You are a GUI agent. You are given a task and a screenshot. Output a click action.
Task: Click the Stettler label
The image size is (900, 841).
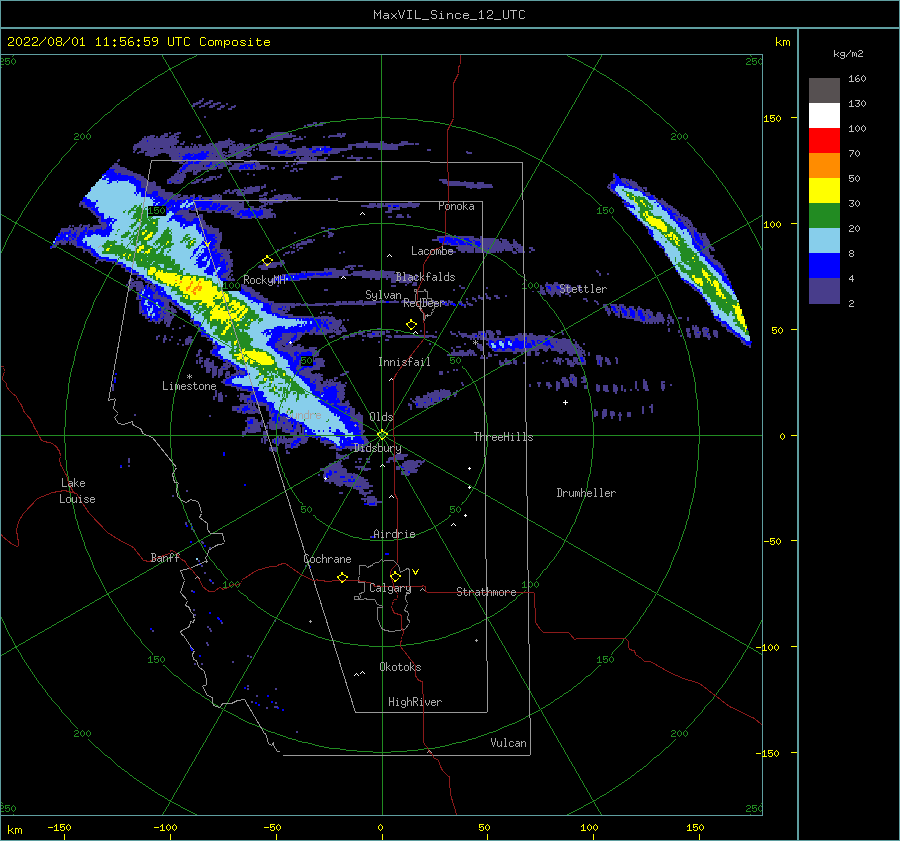pos(583,289)
